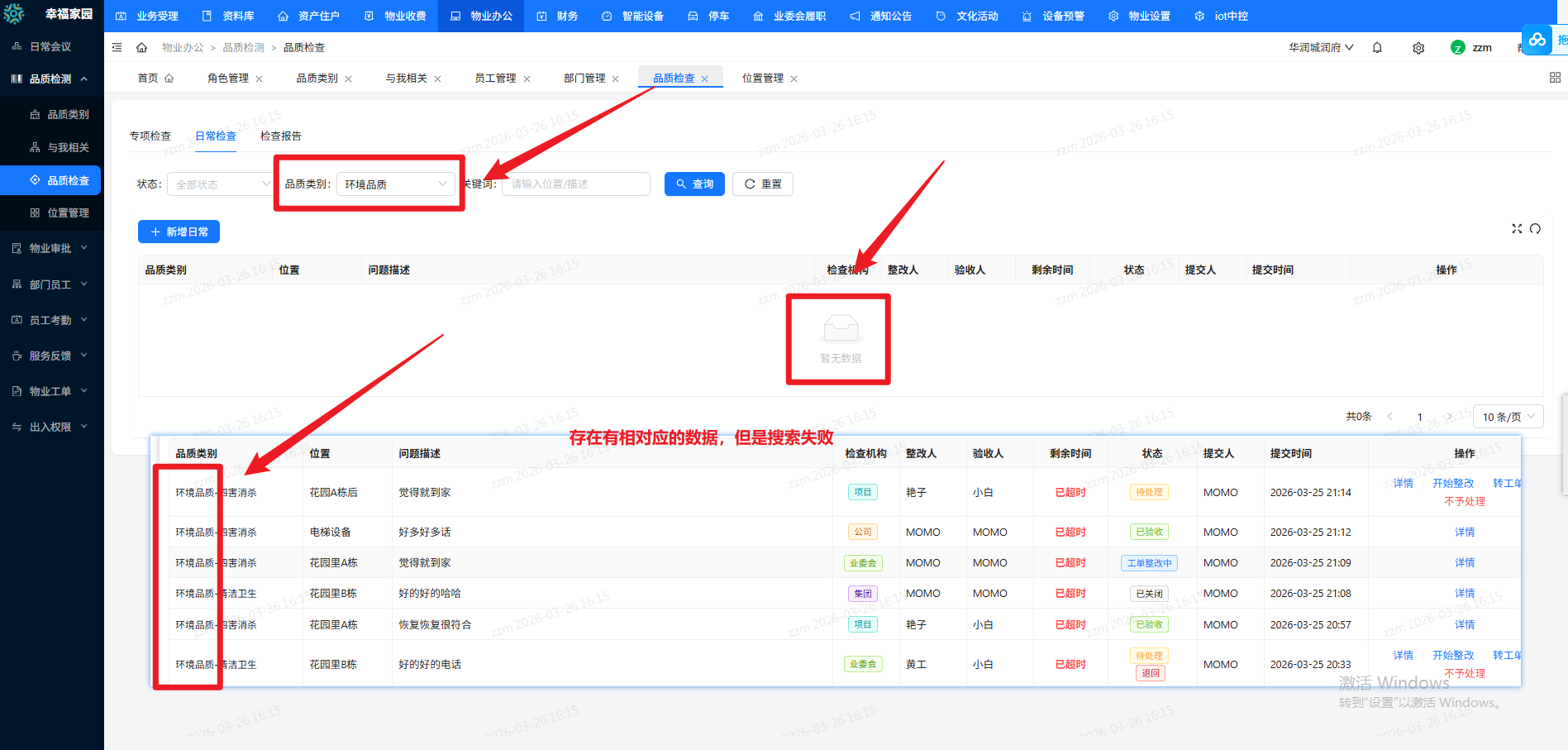The image size is (1568, 750).
Task: Switch to the 检查报告 tab
Action: 281,136
